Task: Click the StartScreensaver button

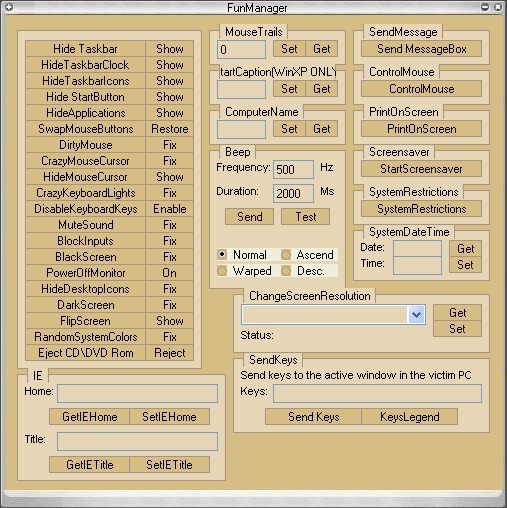Action: pos(421,169)
